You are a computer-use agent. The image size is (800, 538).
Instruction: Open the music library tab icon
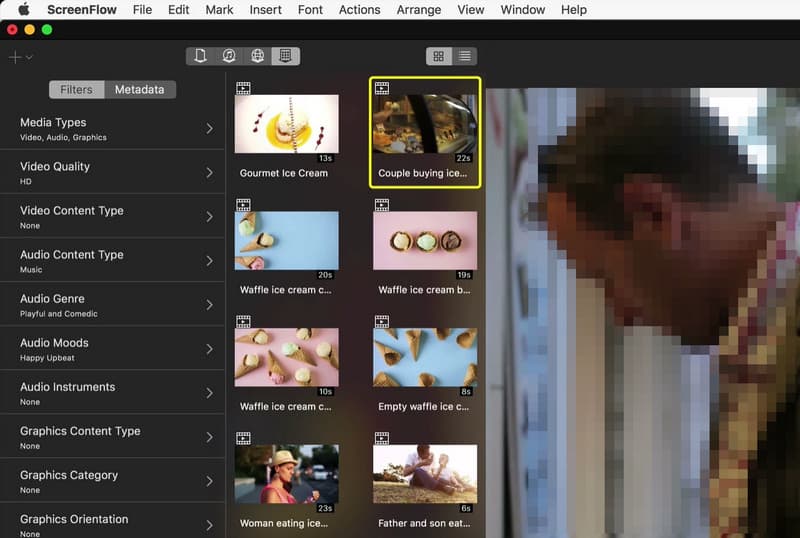point(229,56)
